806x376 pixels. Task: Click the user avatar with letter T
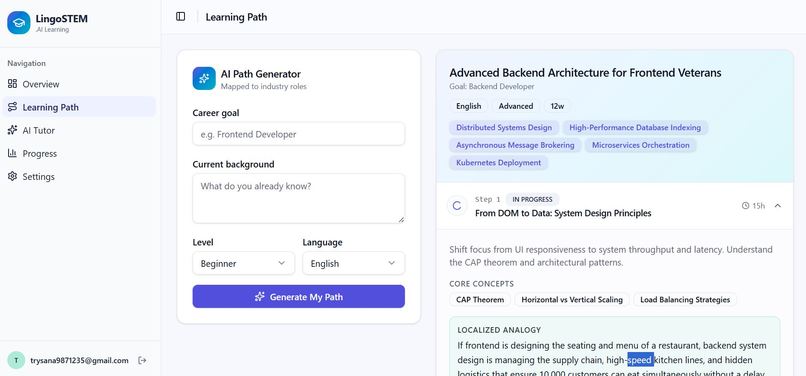pos(16,361)
